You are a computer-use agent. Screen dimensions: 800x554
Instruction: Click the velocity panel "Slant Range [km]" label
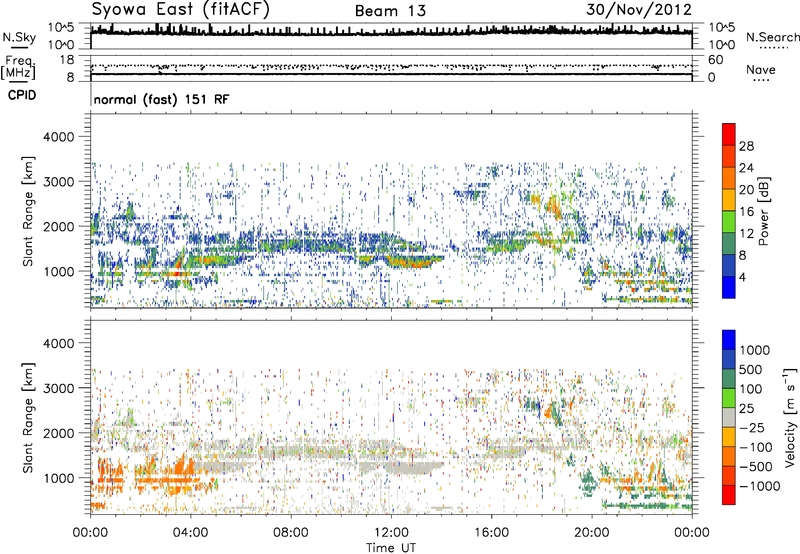28,417
